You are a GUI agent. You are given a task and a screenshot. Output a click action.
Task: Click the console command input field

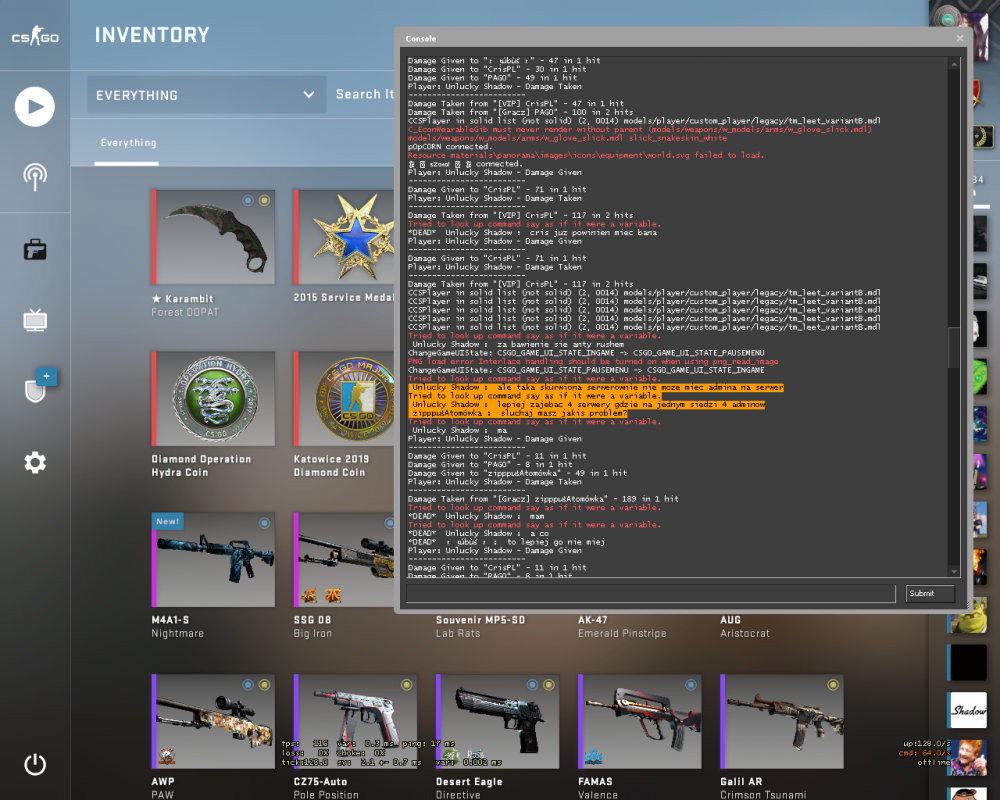click(x=651, y=593)
